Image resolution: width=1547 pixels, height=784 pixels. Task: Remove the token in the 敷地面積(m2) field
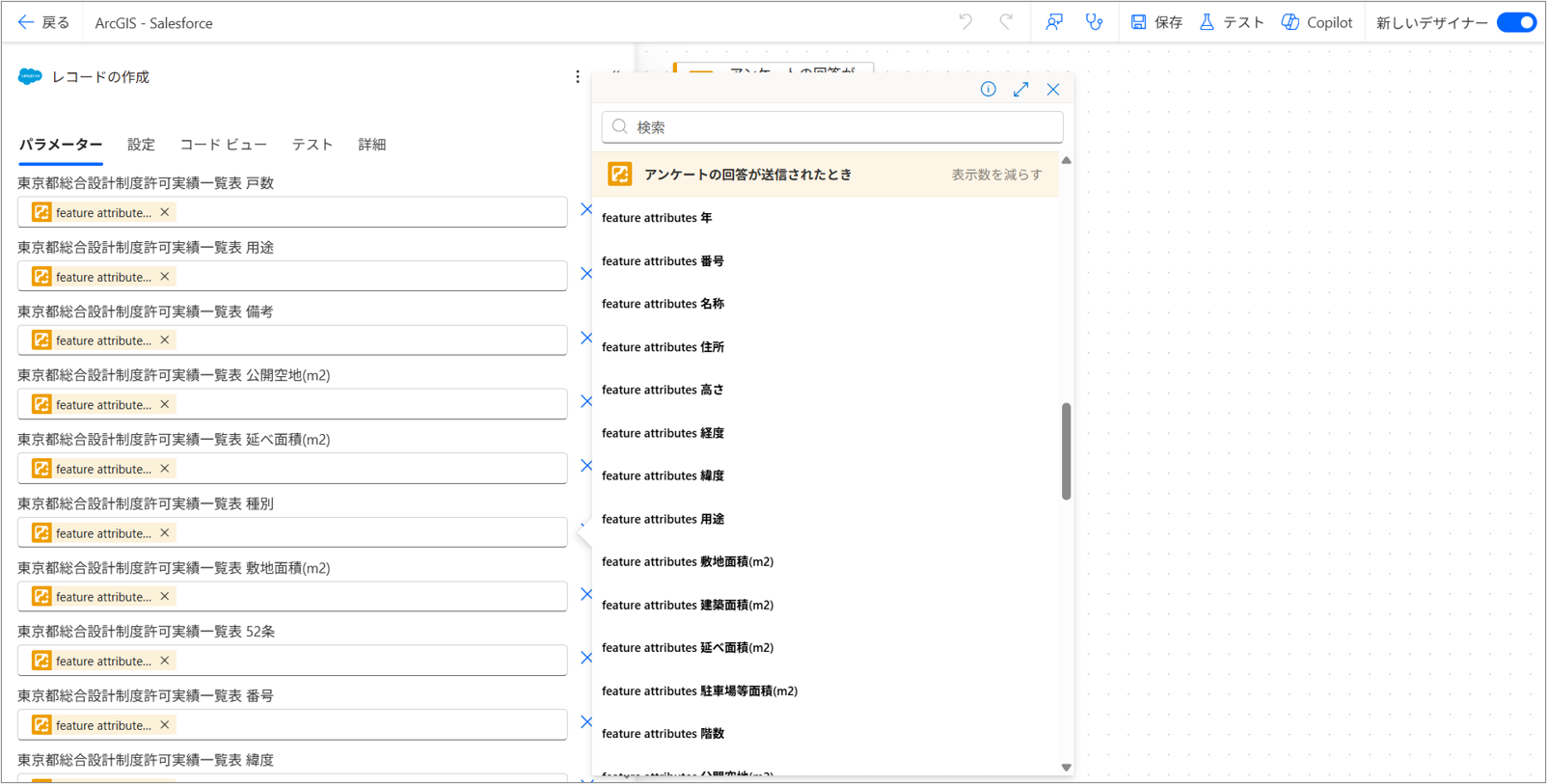click(x=165, y=597)
